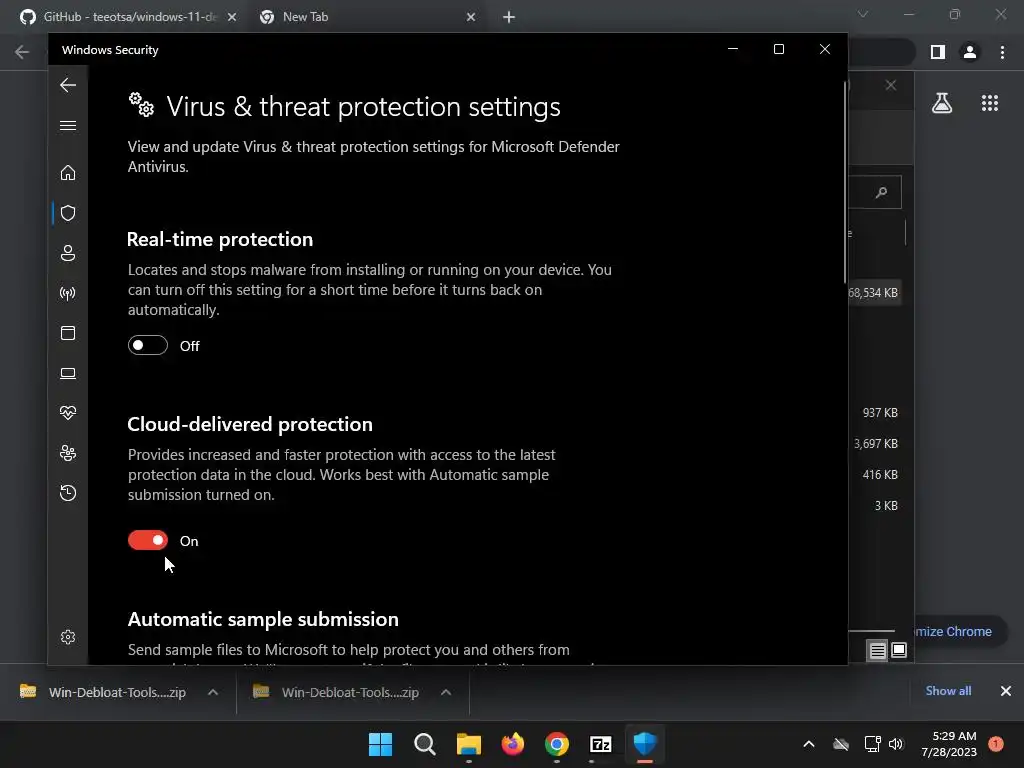This screenshot has height=768, width=1024.
Task: Turn on Real-time protection toggle
Action: [148, 345]
